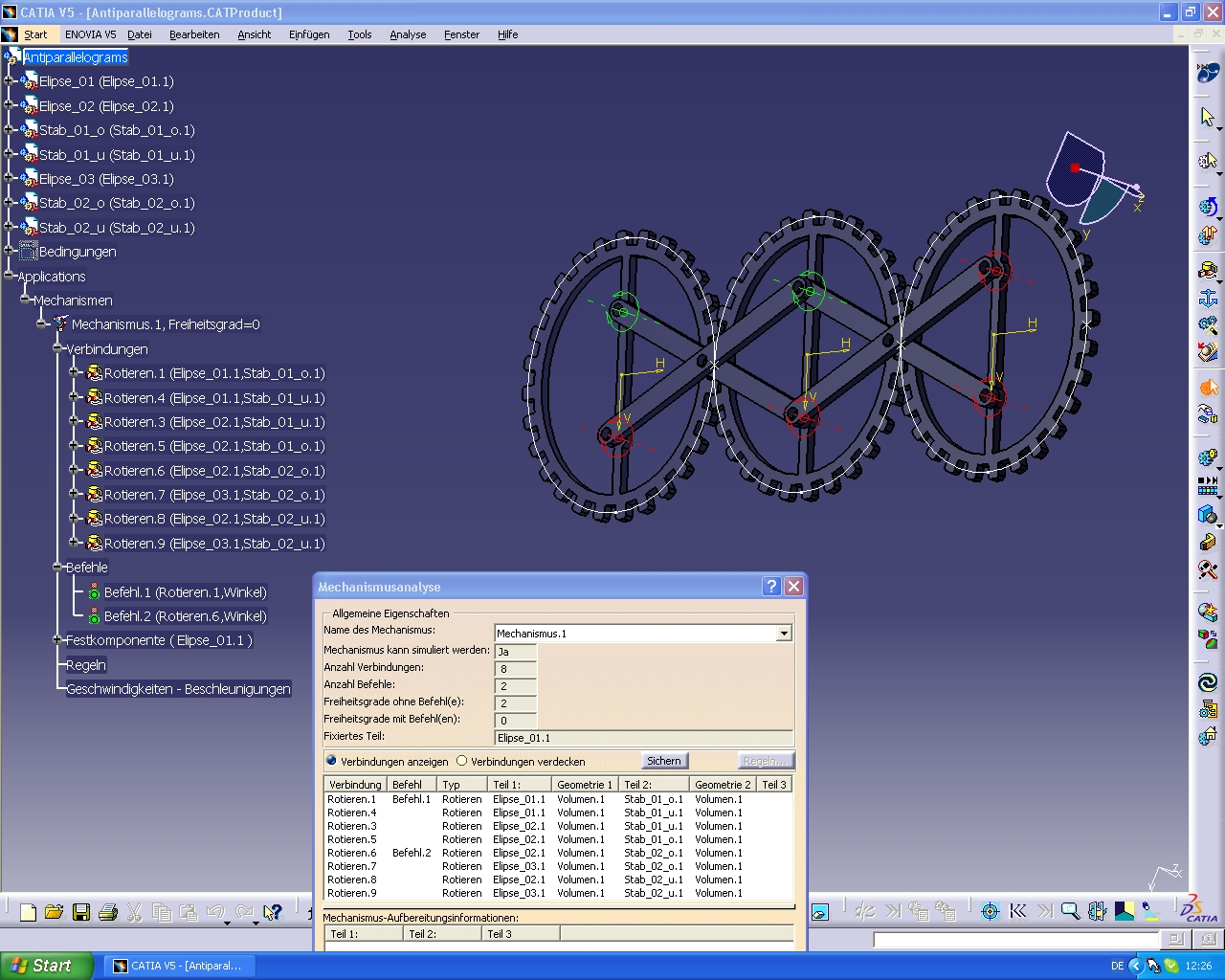The width and height of the screenshot is (1225, 980).
Task: Select the arrow selection tool
Action: pos(1208,117)
